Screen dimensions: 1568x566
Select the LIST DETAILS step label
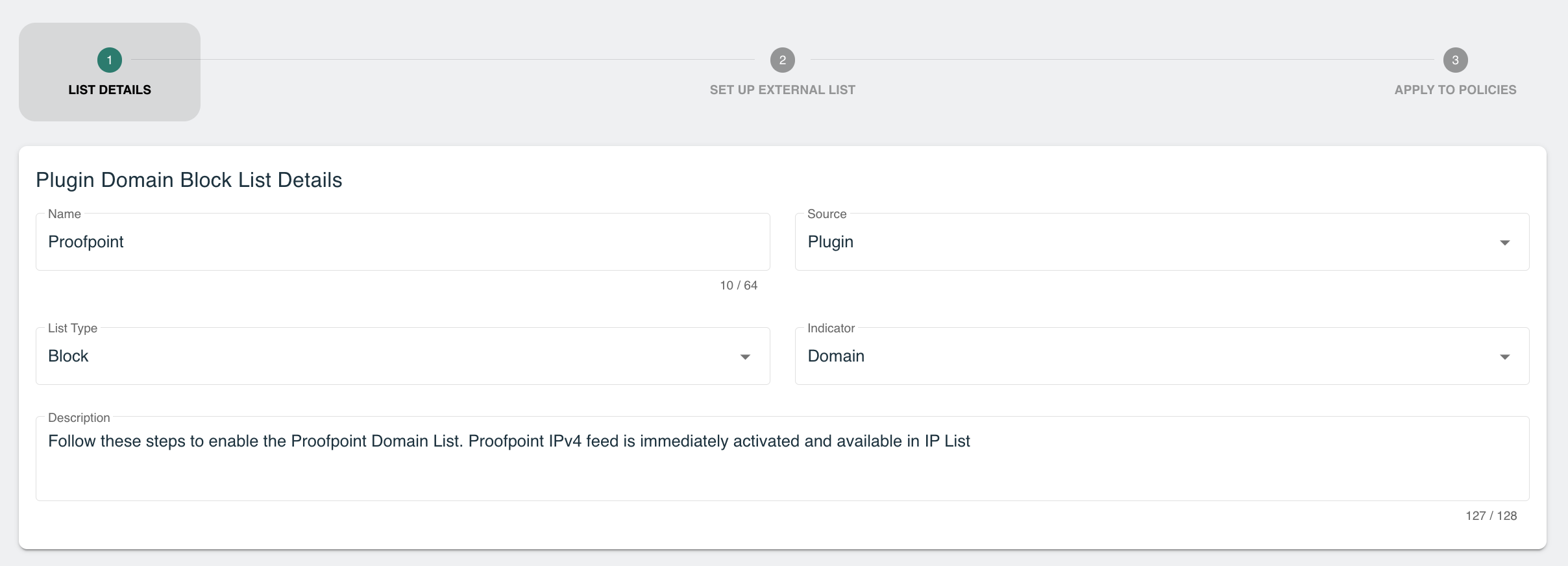click(x=110, y=90)
